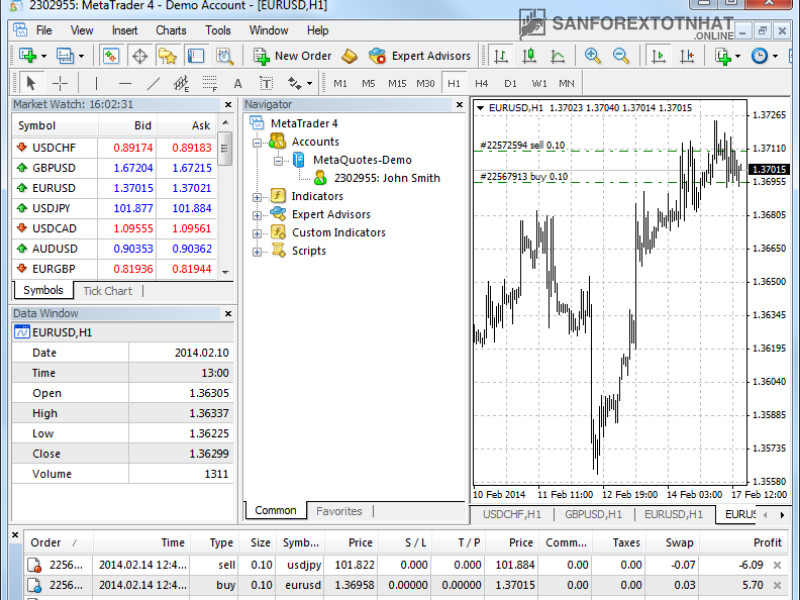Screen dimensions: 800x600
Task: Switch to line chart display
Action: [x=557, y=56]
